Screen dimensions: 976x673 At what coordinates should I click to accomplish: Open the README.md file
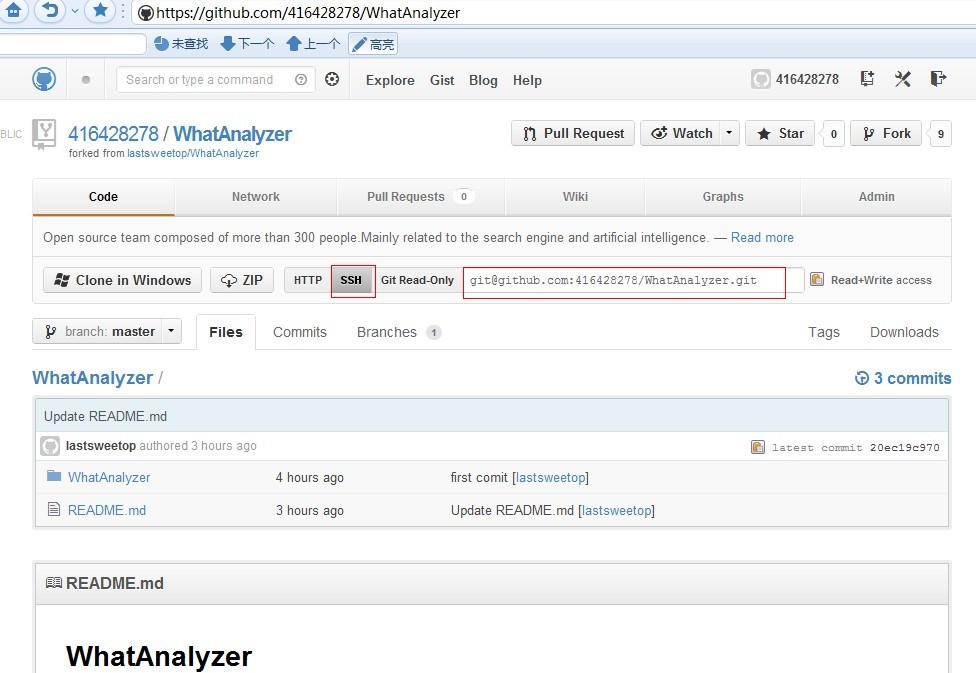106,510
